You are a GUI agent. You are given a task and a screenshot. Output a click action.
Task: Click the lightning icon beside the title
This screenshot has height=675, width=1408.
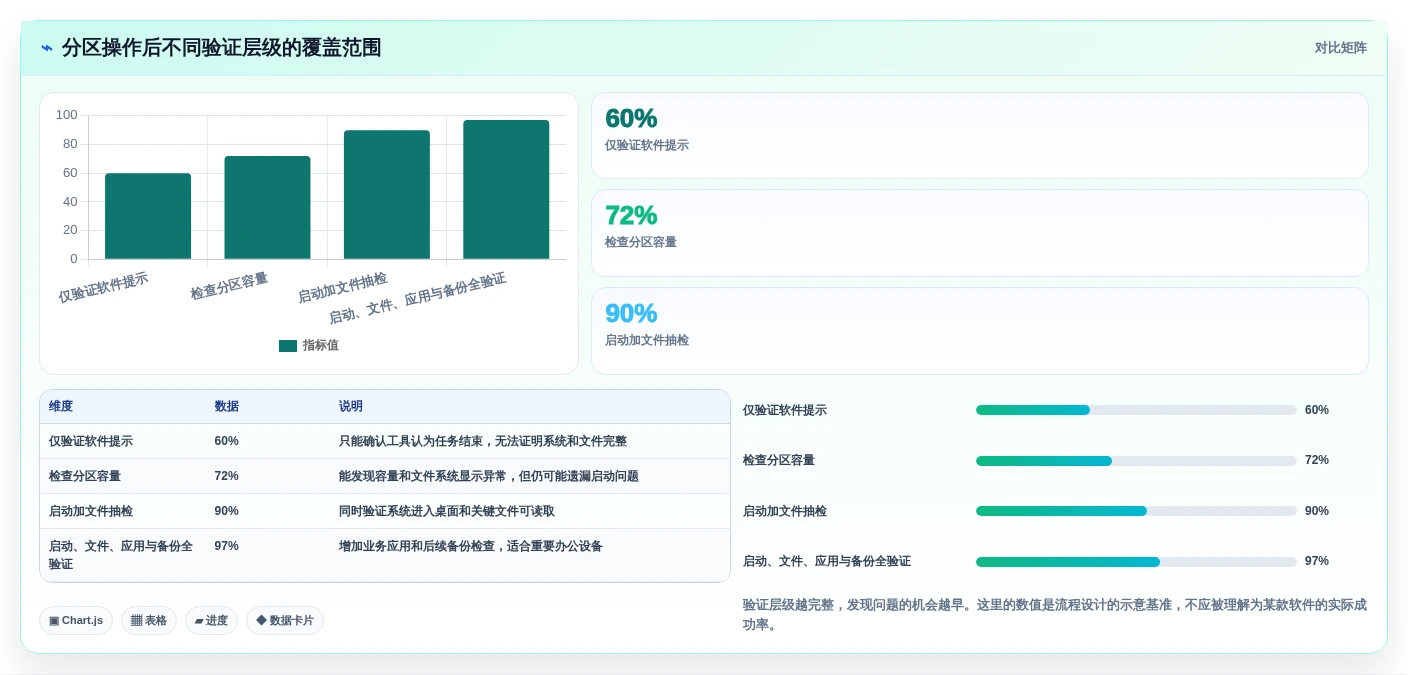click(47, 48)
